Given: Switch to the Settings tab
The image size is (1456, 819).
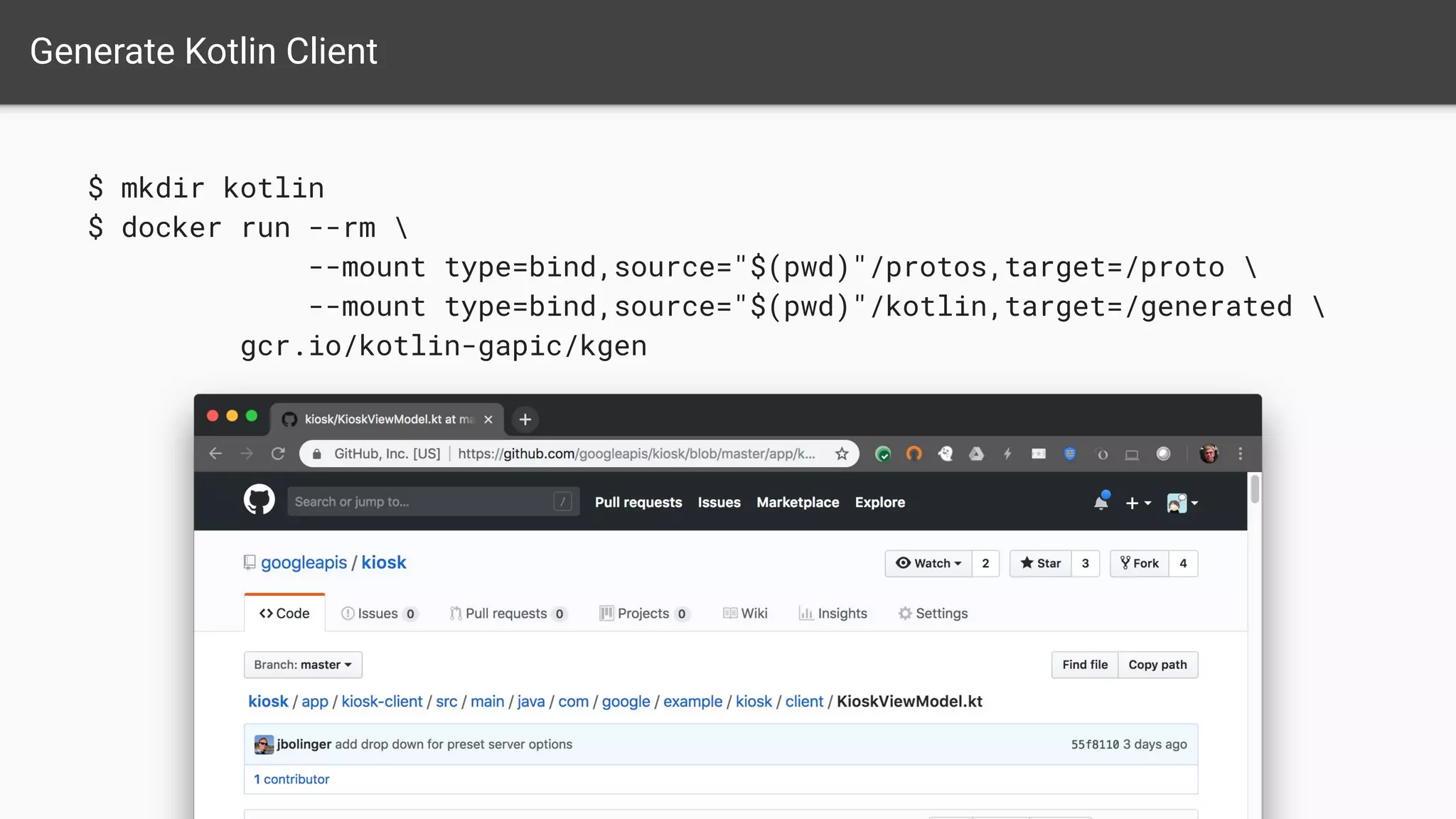Looking at the screenshot, I should point(933,614).
